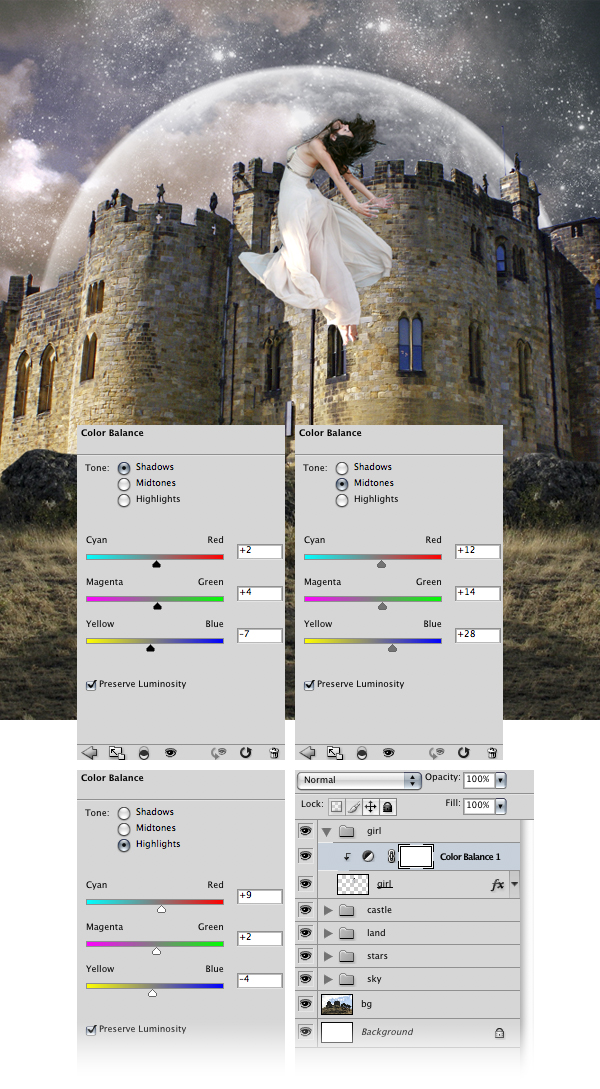
Task: Click fx icon on girl layer
Action: 497,884
